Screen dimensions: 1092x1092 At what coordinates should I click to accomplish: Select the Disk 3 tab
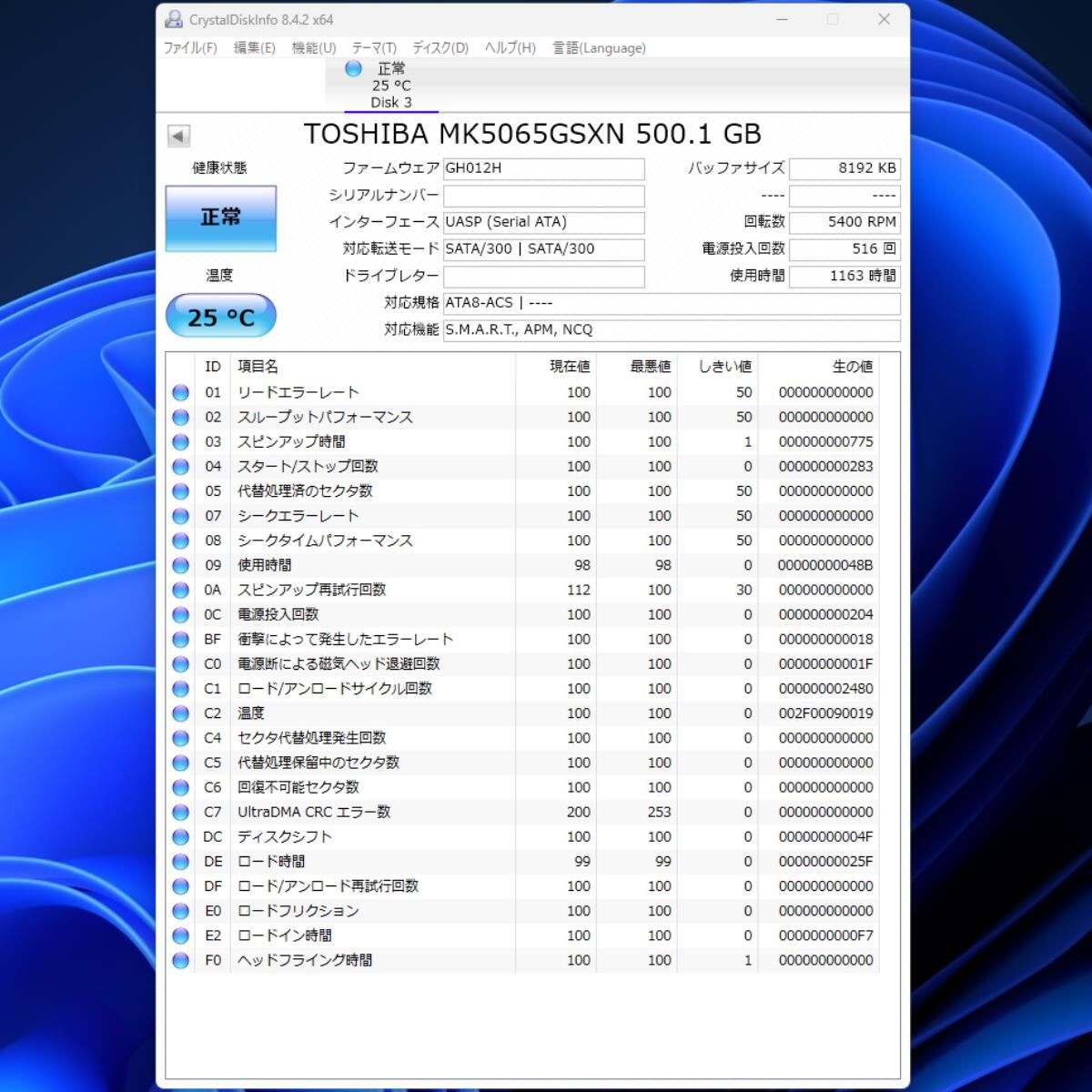390,103
